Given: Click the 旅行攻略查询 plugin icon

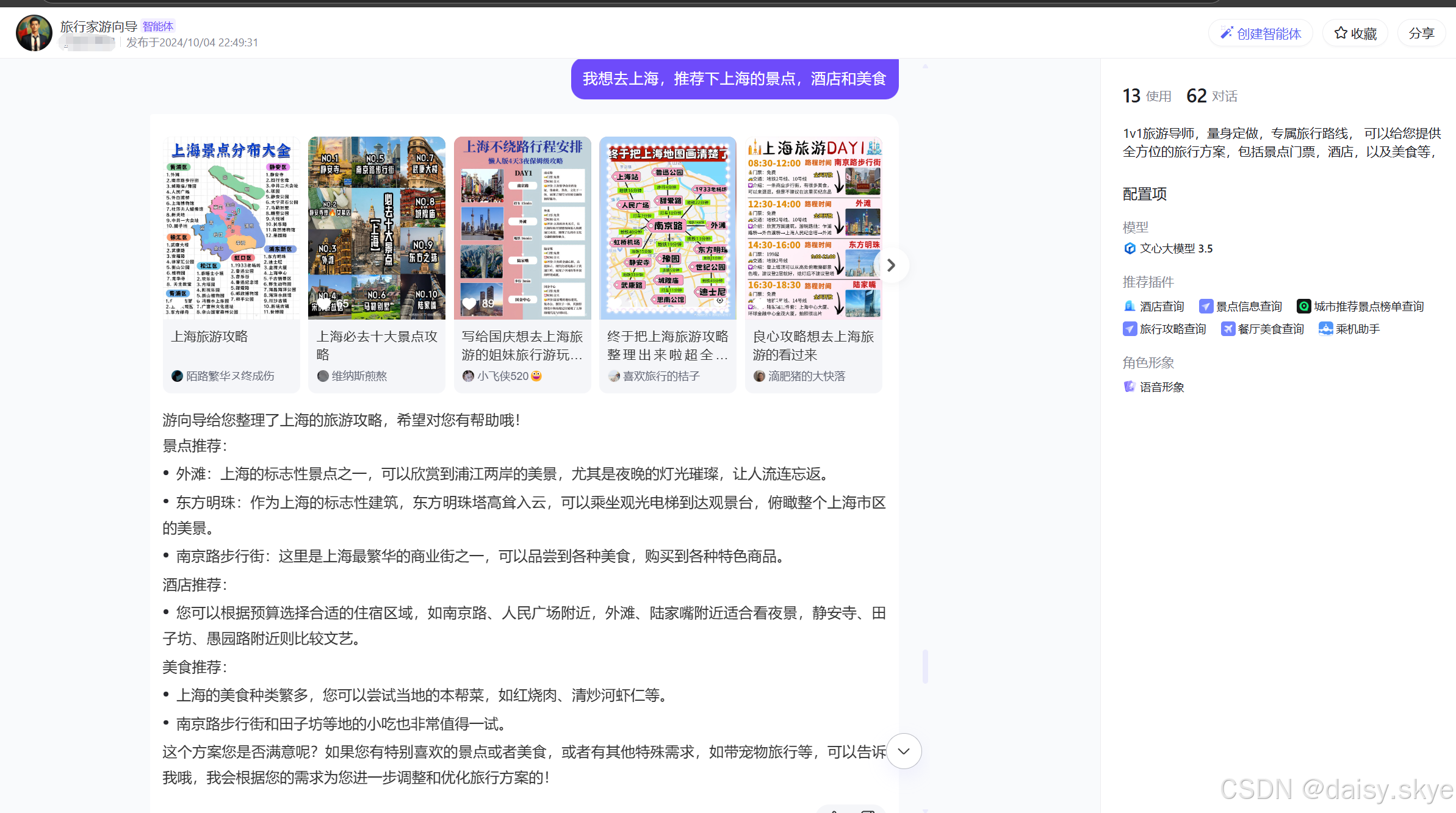Looking at the screenshot, I should click(x=1130, y=329).
